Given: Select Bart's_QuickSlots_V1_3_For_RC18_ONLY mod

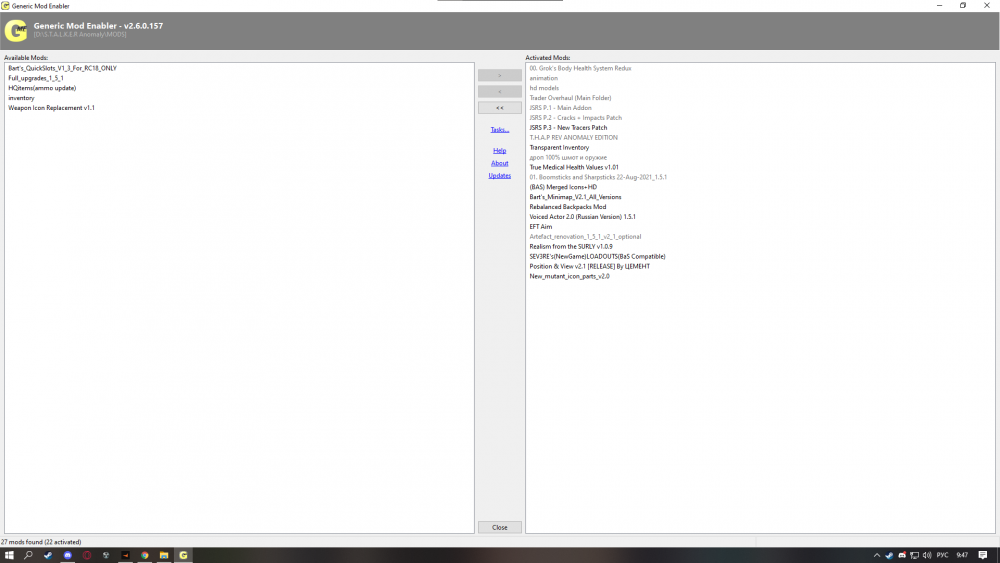Looking at the screenshot, I should click(x=62, y=68).
